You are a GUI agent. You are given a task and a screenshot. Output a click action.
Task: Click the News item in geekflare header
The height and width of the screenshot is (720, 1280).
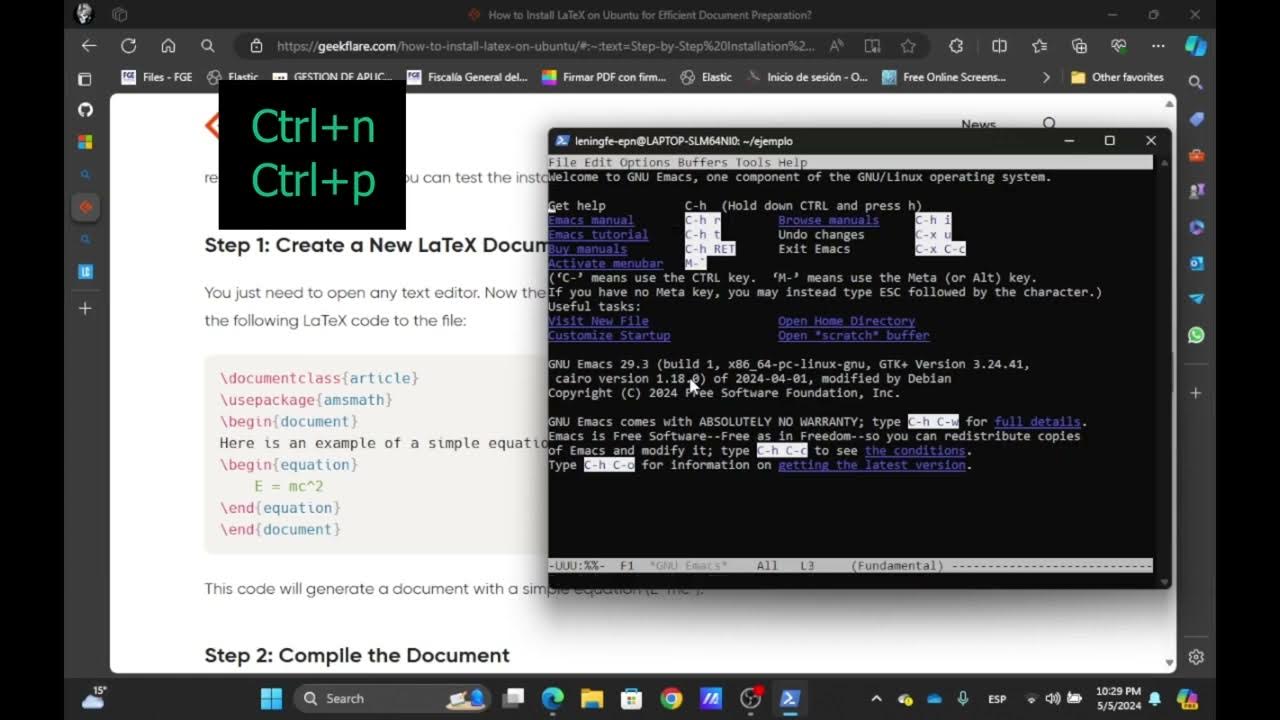[978, 124]
